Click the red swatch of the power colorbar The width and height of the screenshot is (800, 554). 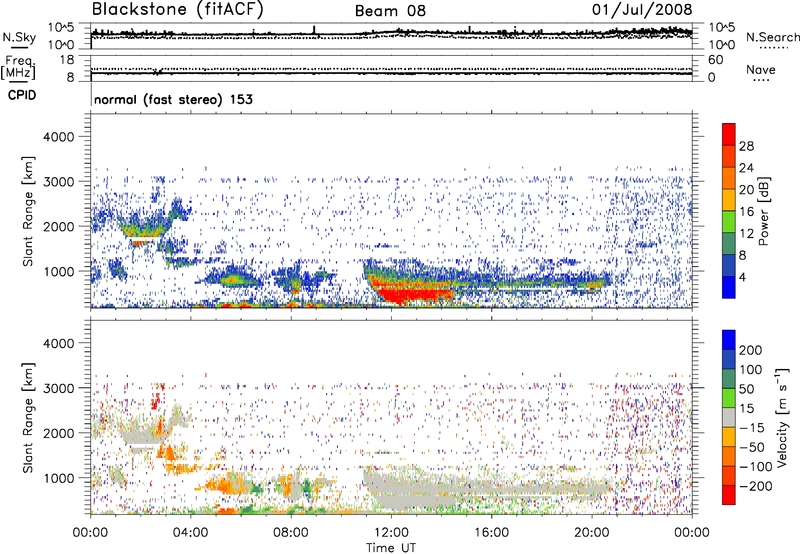(x=729, y=134)
